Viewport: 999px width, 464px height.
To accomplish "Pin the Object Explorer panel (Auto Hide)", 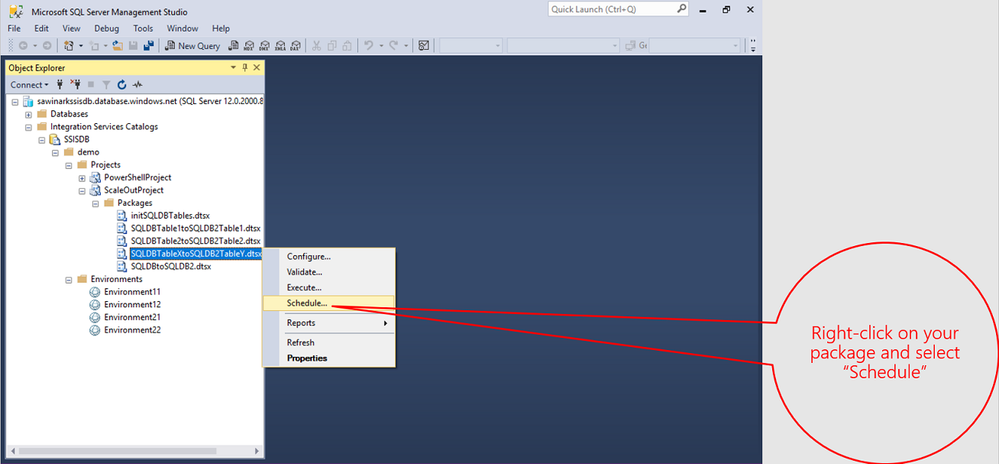I will (x=245, y=67).
